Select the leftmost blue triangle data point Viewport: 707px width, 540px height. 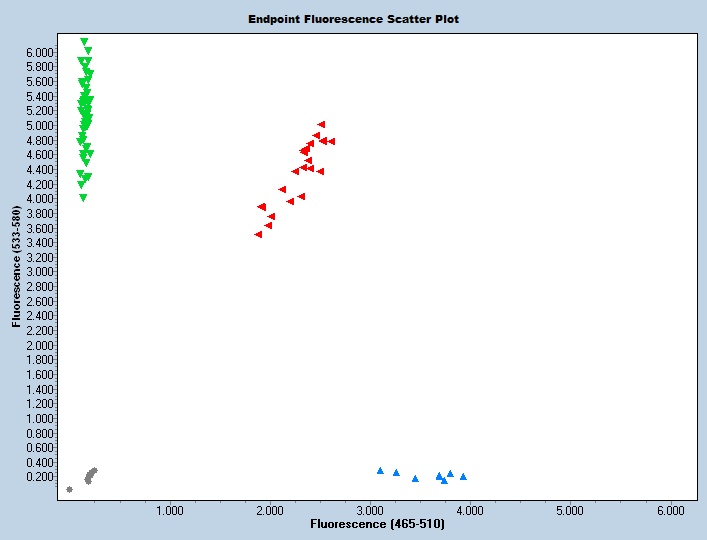(x=380, y=470)
